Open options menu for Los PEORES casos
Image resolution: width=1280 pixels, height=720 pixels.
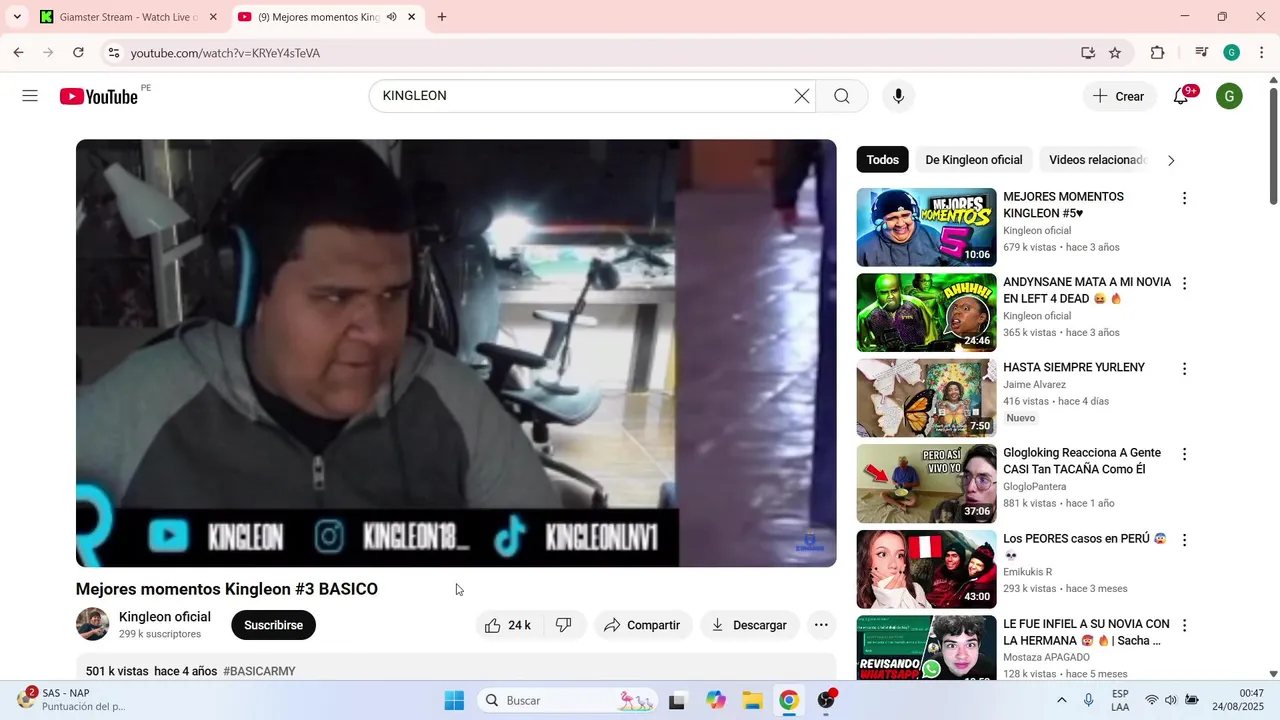[1184, 540]
